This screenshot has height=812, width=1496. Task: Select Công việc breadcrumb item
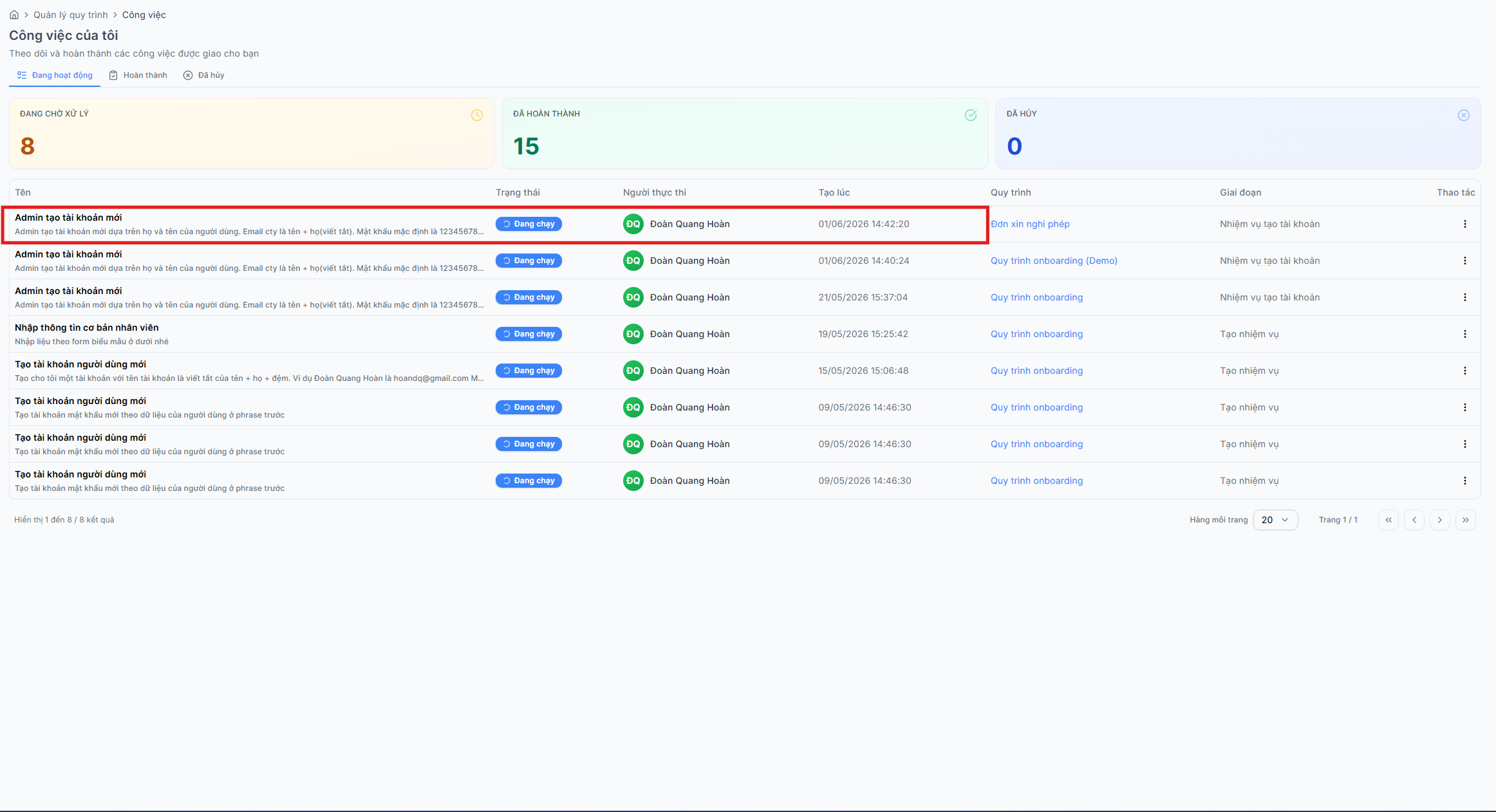pyautogui.click(x=144, y=15)
